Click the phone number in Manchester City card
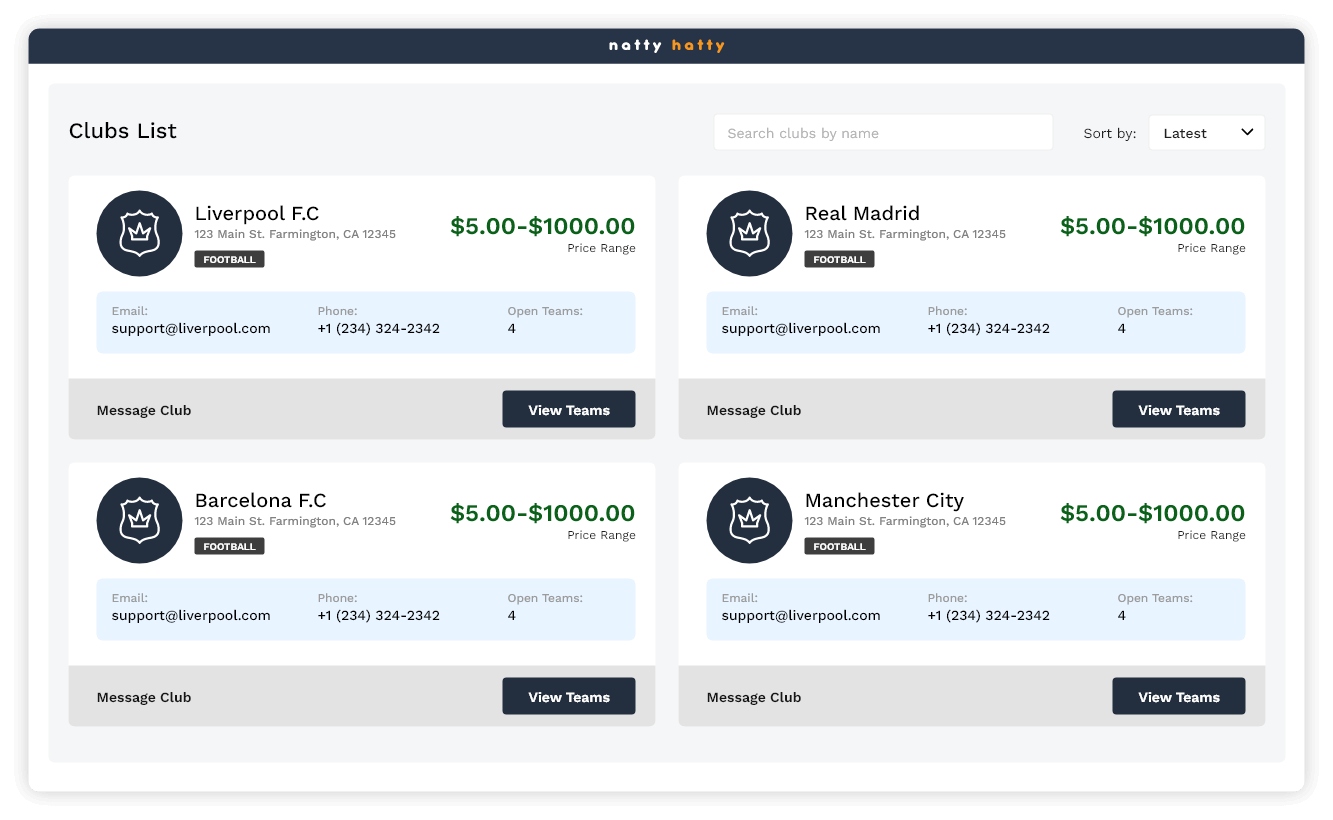 click(989, 615)
